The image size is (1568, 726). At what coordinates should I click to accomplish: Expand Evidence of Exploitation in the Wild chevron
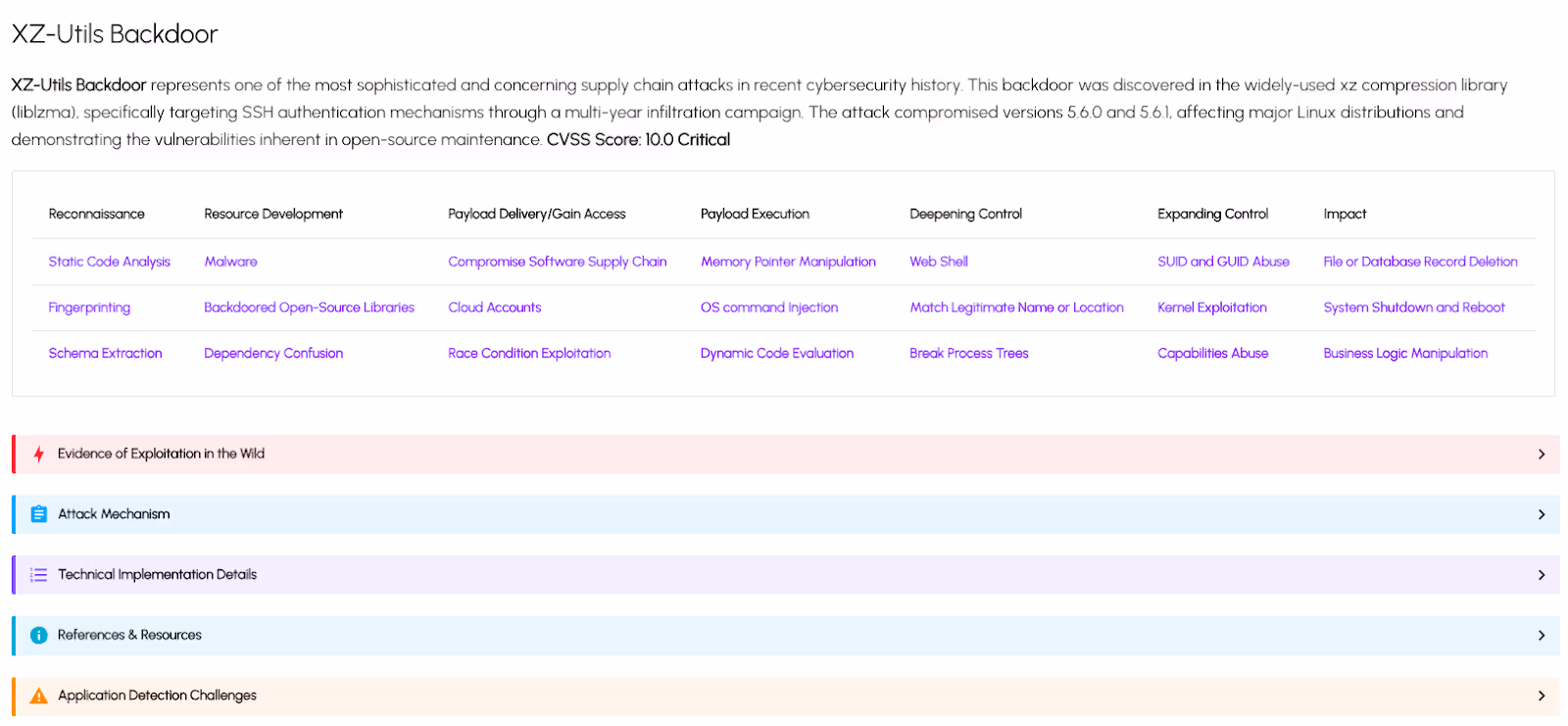1542,454
